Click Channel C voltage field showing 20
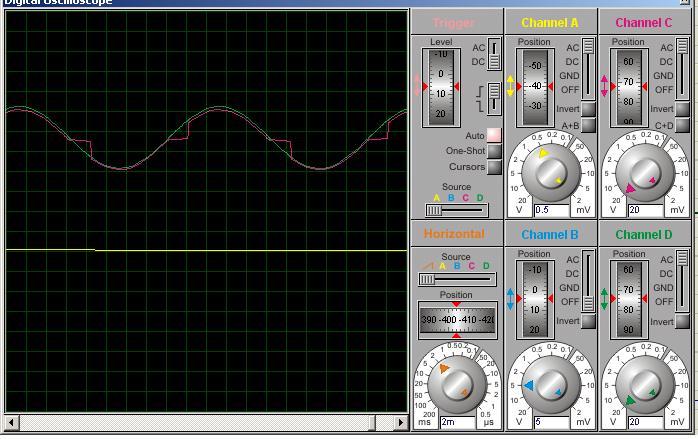This screenshot has width=698, height=439. coord(645,210)
